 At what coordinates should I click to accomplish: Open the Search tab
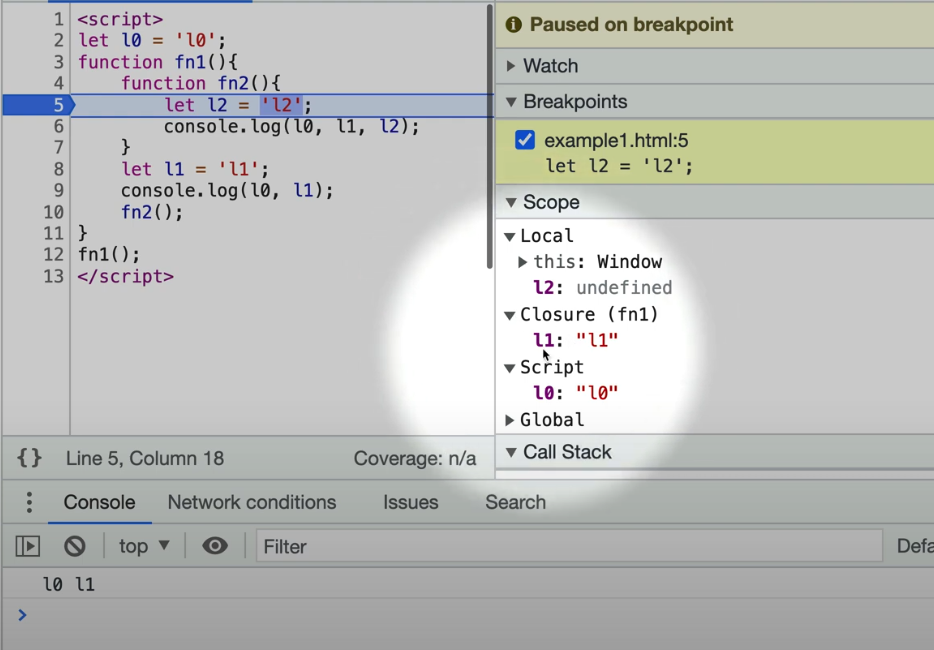pos(515,502)
